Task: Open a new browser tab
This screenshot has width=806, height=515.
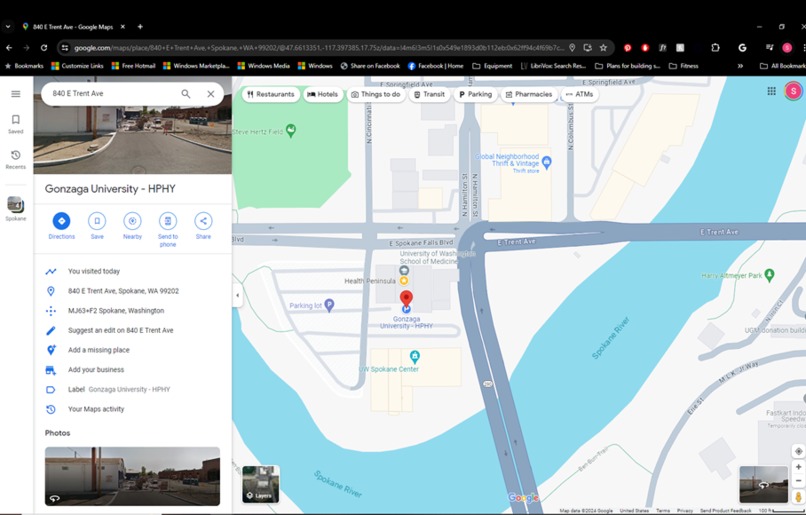Action: tap(140, 27)
